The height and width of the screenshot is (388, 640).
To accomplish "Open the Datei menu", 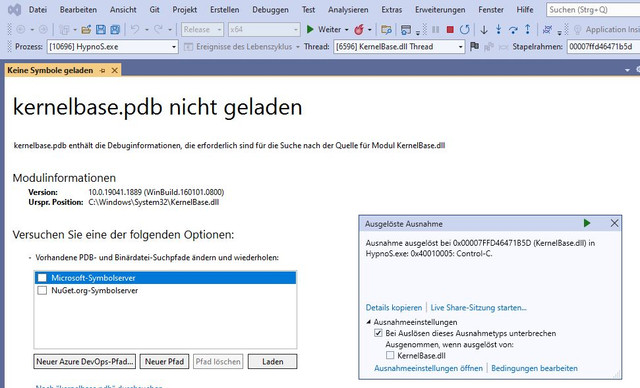I will (x=38, y=9).
